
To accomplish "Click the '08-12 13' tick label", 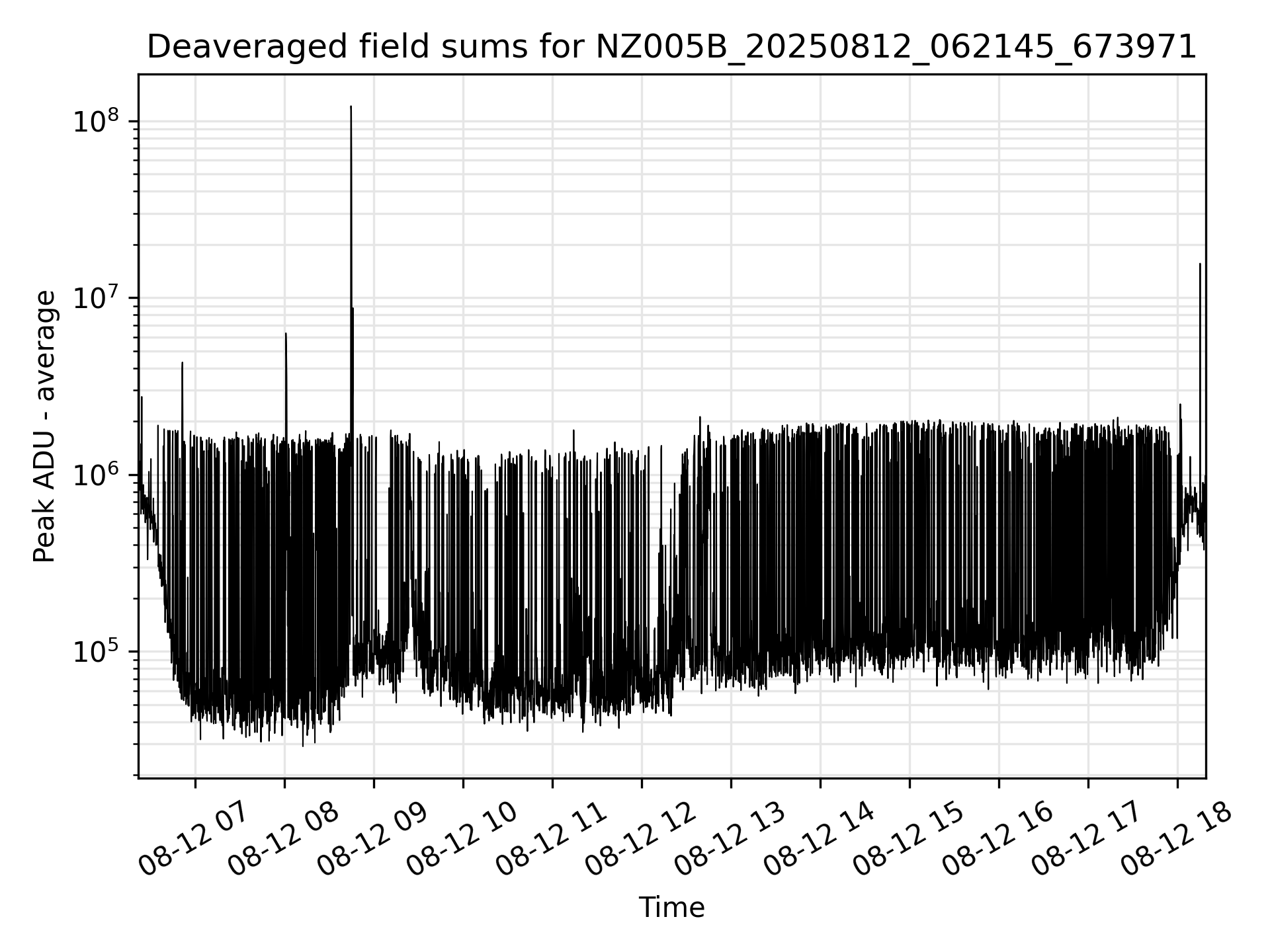I will 729,838.
